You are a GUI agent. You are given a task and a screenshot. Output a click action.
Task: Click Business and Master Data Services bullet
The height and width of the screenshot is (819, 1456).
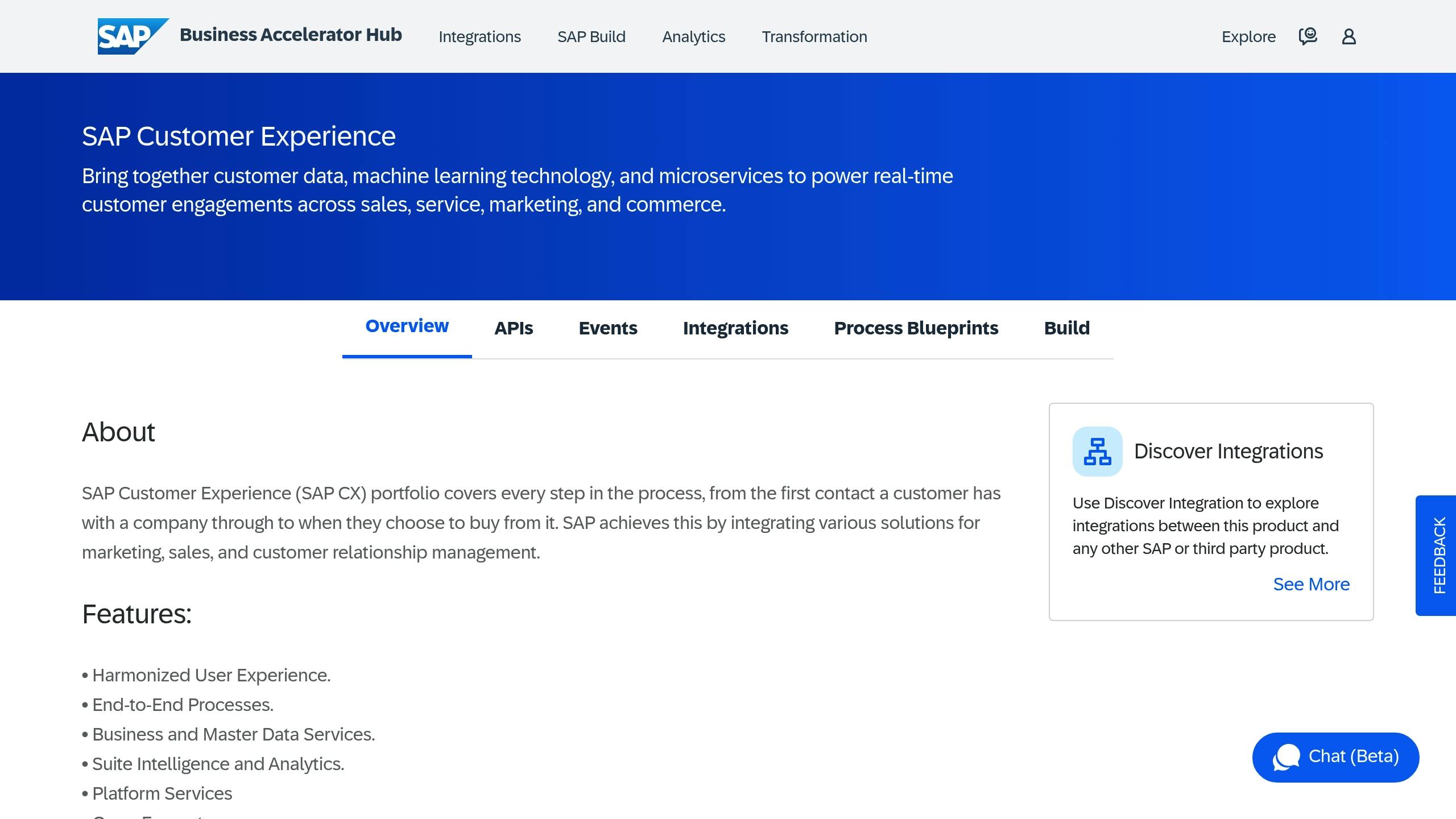[228, 734]
